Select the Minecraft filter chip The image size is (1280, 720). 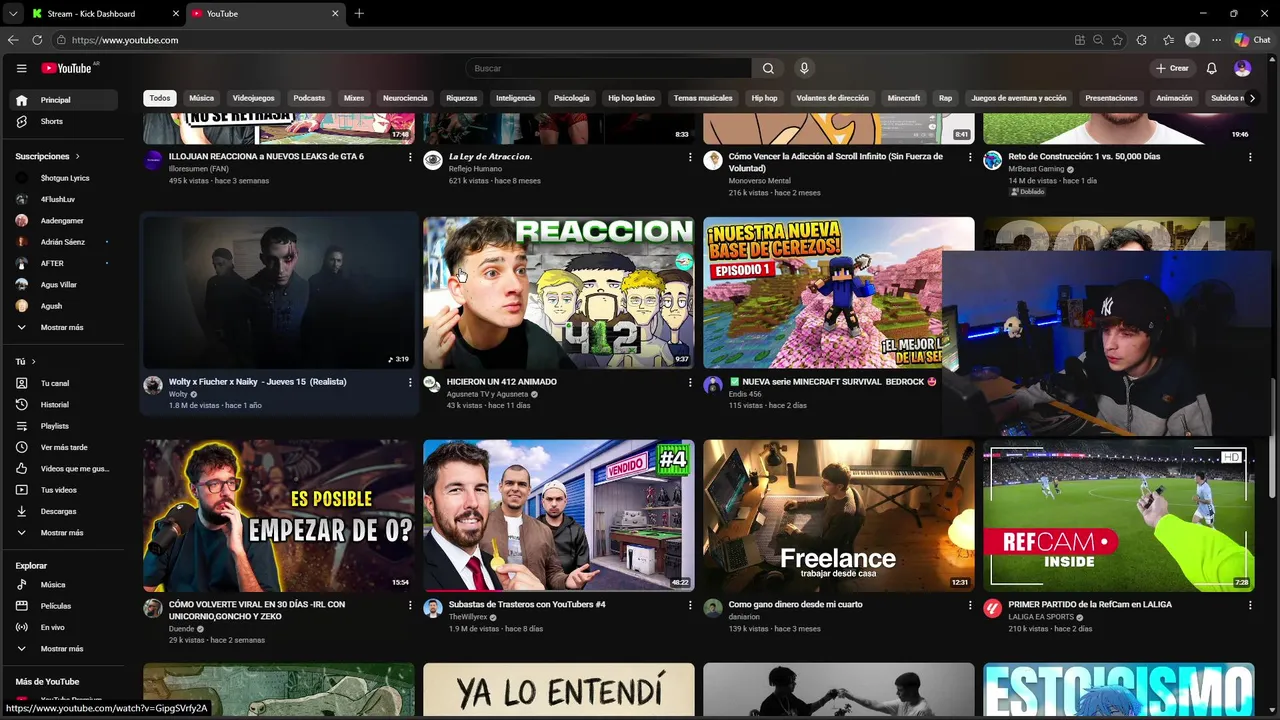(904, 98)
